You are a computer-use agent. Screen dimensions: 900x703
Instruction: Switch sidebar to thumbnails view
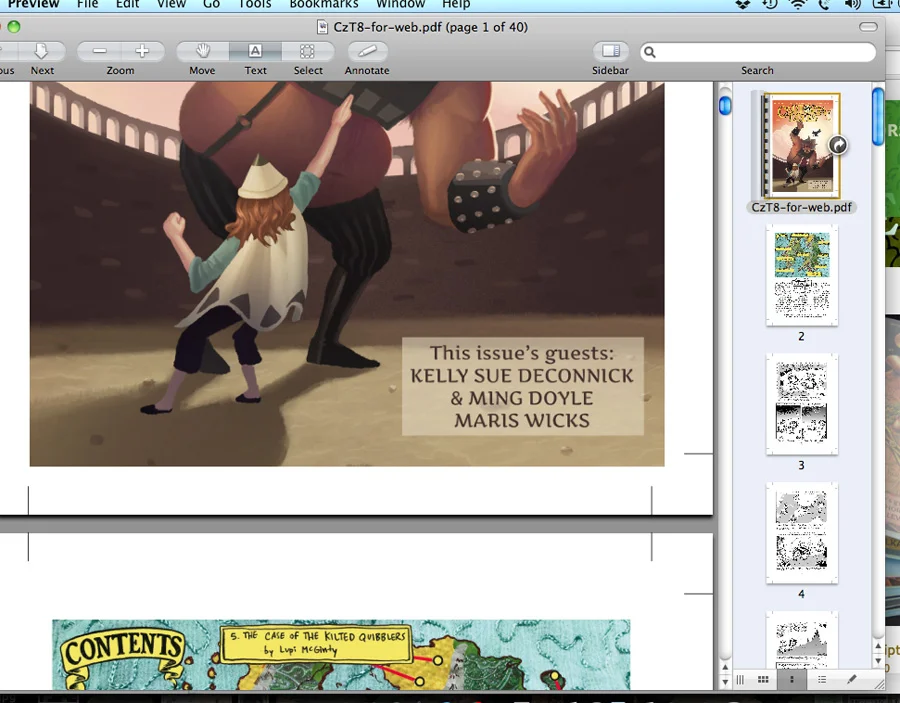[x=792, y=679]
